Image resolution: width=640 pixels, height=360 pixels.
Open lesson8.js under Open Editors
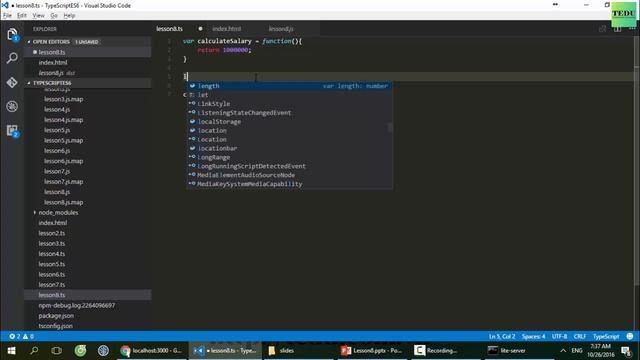tap(88, 73)
